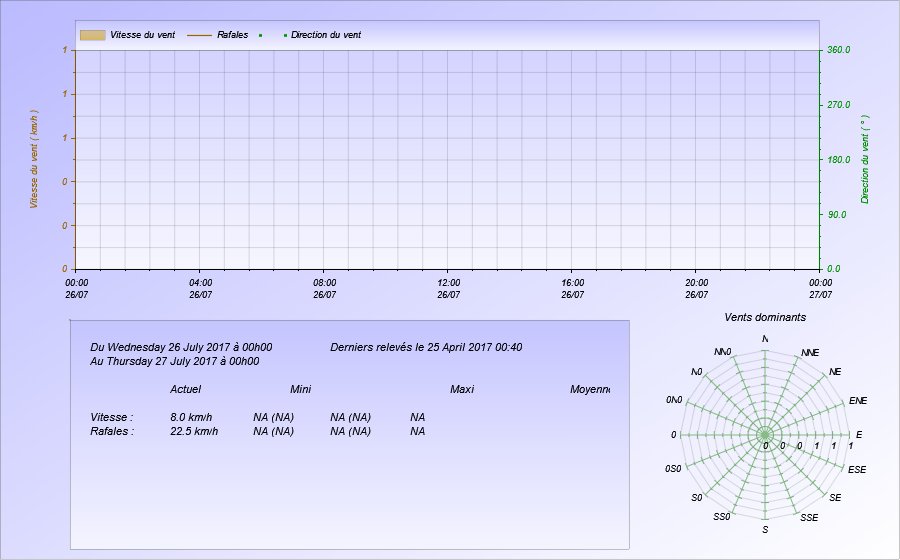Image resolution: width=900 pixels, height=560 pixels.
Task: Click the 'SS0' compass label
Action: (x=722, y=517)
